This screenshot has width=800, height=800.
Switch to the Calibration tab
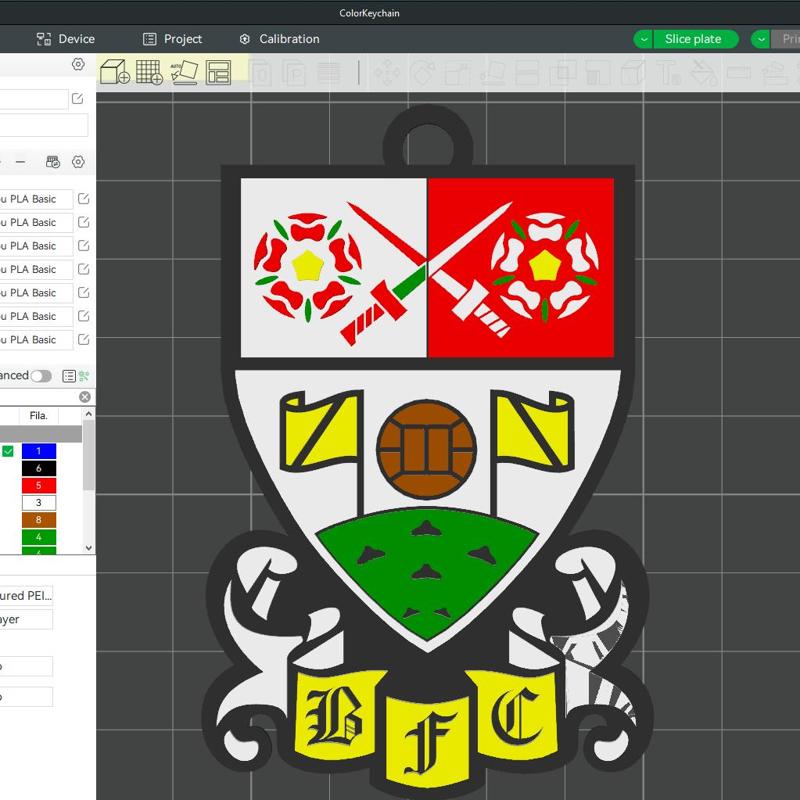(x=279, y=39)
